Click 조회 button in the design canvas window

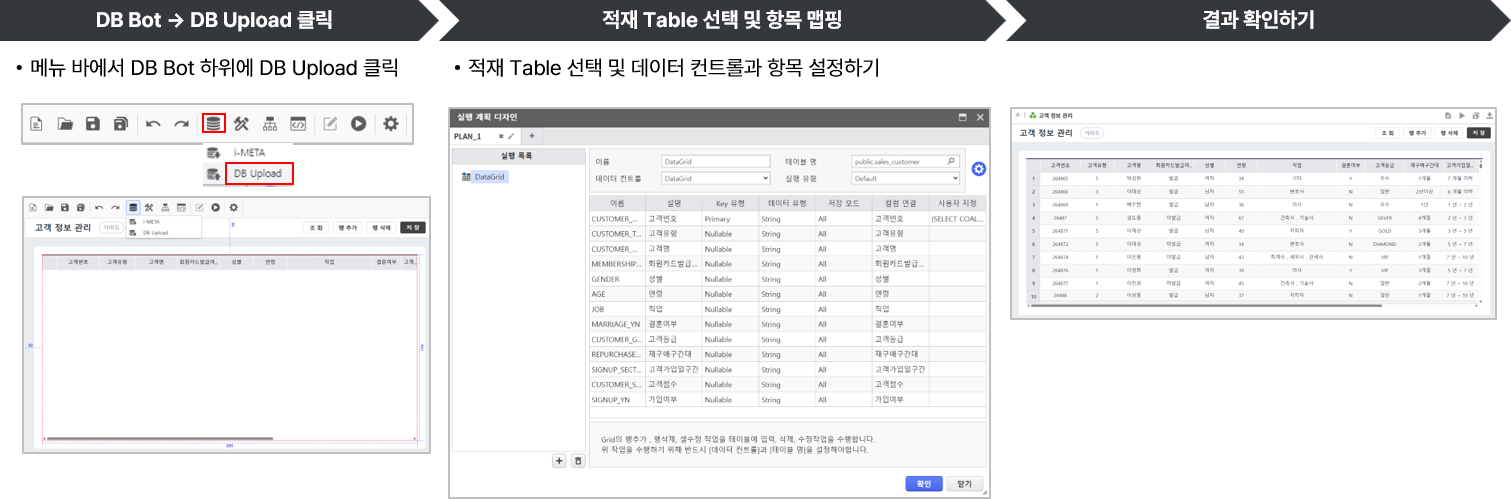pos(317,228)
